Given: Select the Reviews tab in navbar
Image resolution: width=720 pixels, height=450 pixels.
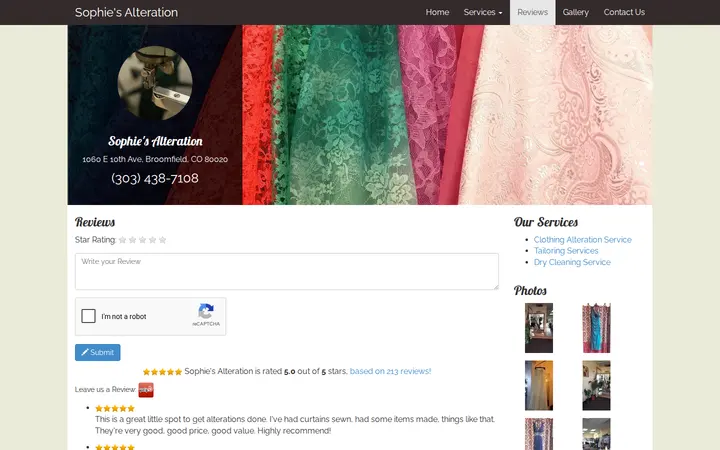Looking at the screenshot, I should pos(532,12).
